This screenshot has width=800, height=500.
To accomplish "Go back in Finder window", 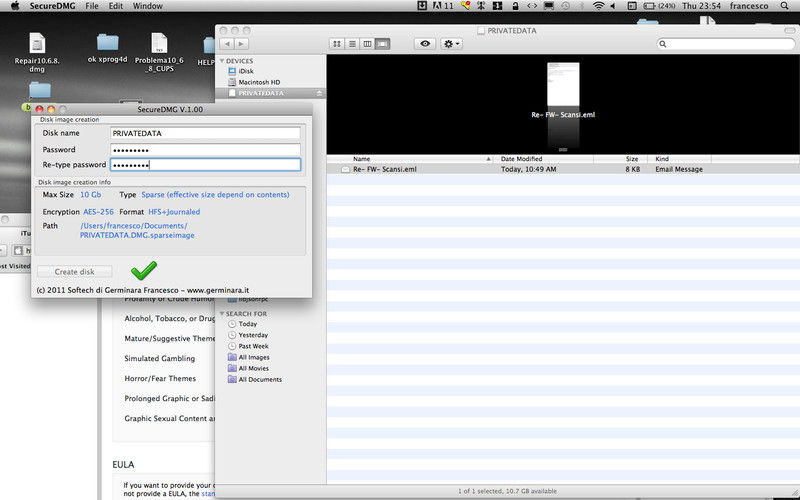I will click(228, 44).
